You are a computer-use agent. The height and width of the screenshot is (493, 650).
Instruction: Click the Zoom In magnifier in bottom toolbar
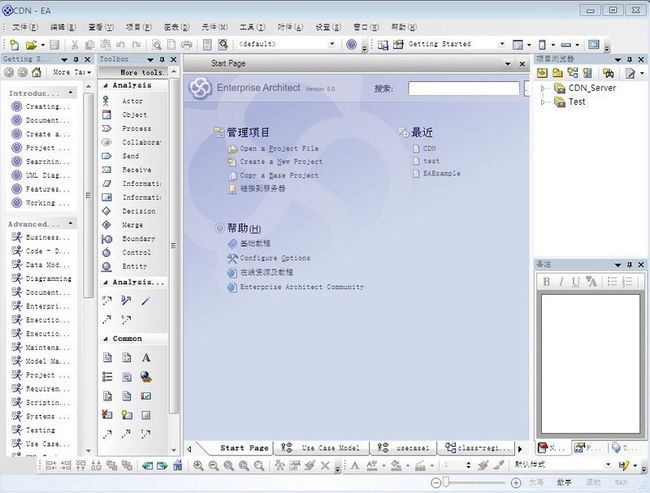[x=198, y=466]
